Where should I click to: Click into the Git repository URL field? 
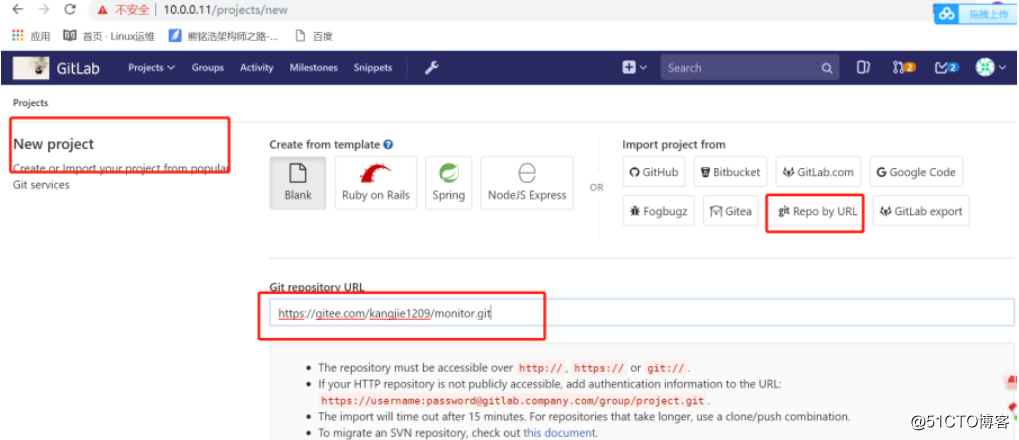641,313
